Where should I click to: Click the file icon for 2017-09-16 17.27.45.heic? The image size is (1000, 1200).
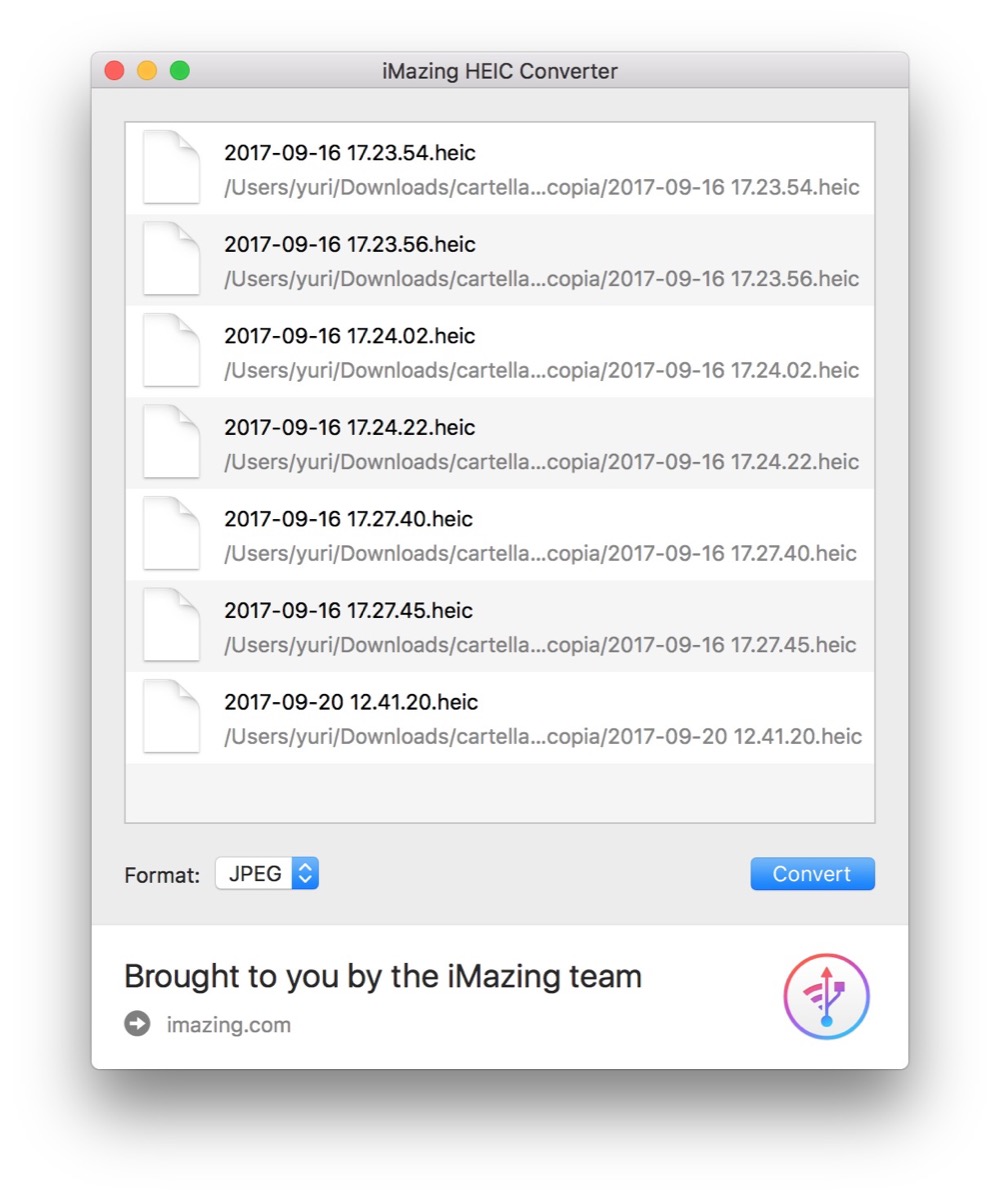pos(171,625)
